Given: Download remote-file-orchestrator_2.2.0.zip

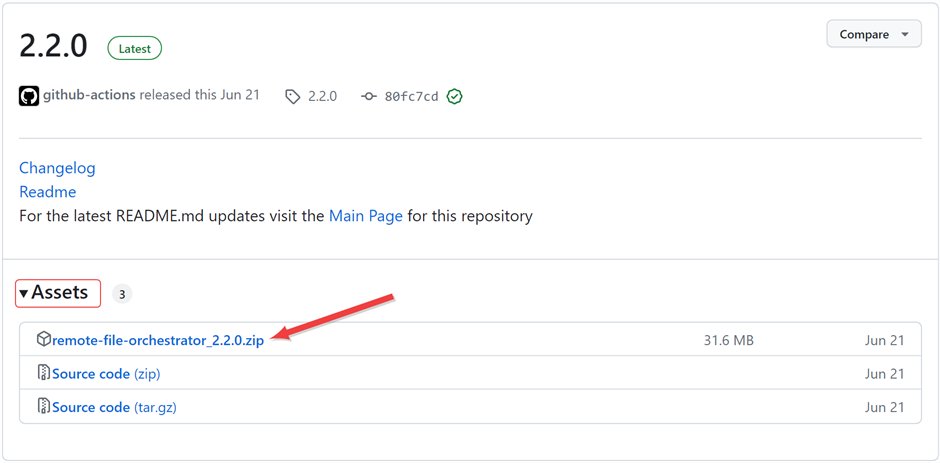Looking at the screenshot, I should pos(158,340).
